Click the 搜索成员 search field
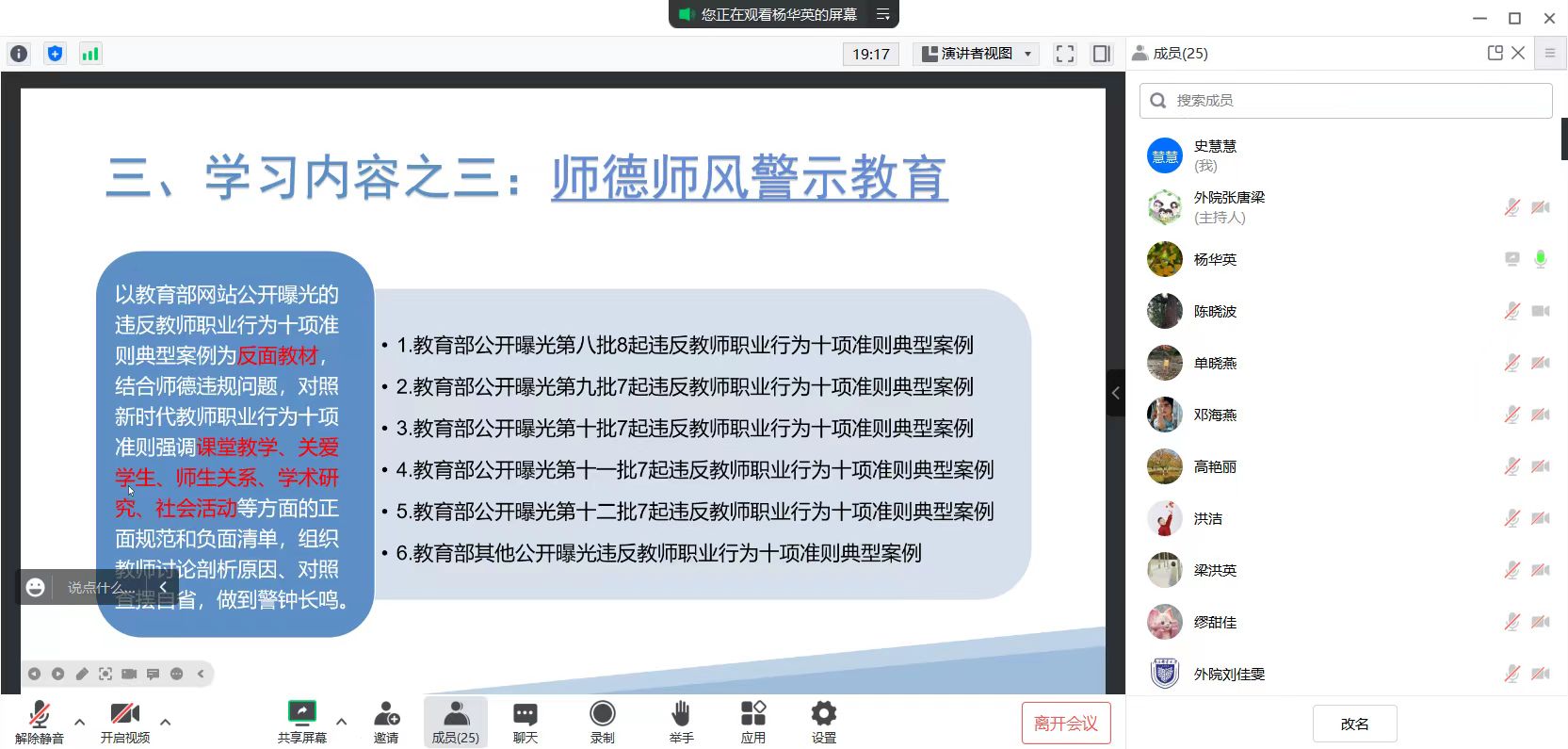 pos(1346,101)
